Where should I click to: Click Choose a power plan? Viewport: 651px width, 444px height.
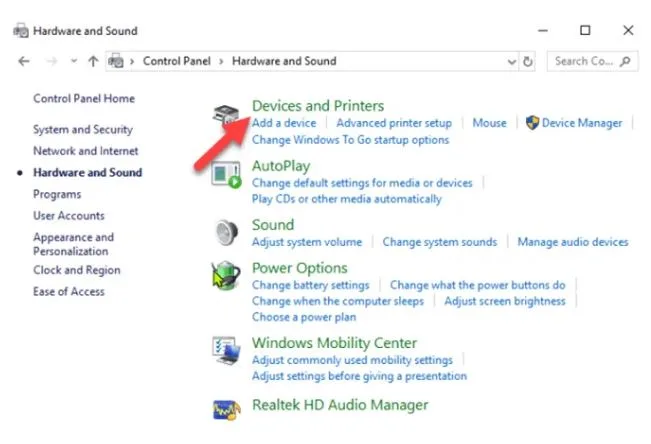pos(304,317)
